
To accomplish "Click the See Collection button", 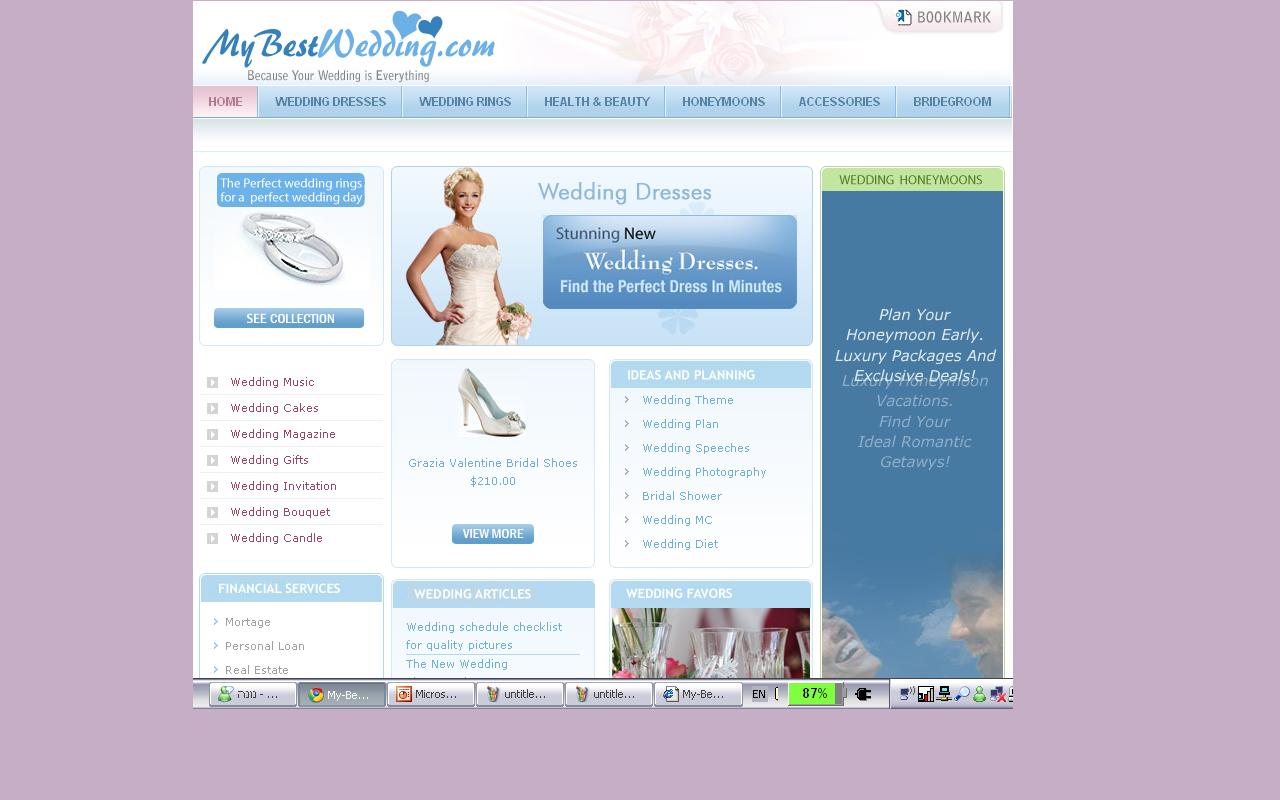I will 289,318.
